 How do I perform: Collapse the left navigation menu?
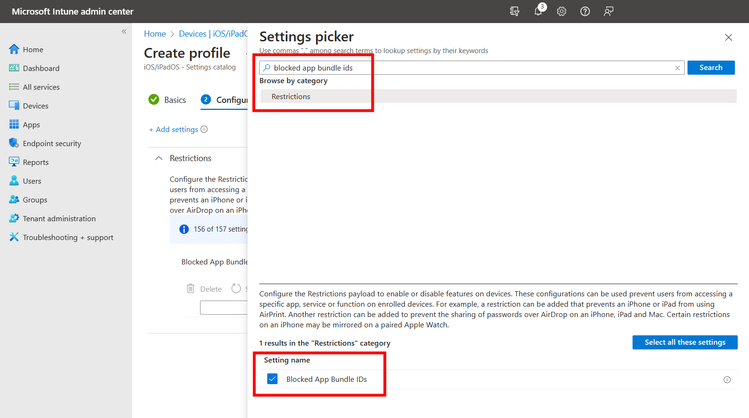pos(124,32)
